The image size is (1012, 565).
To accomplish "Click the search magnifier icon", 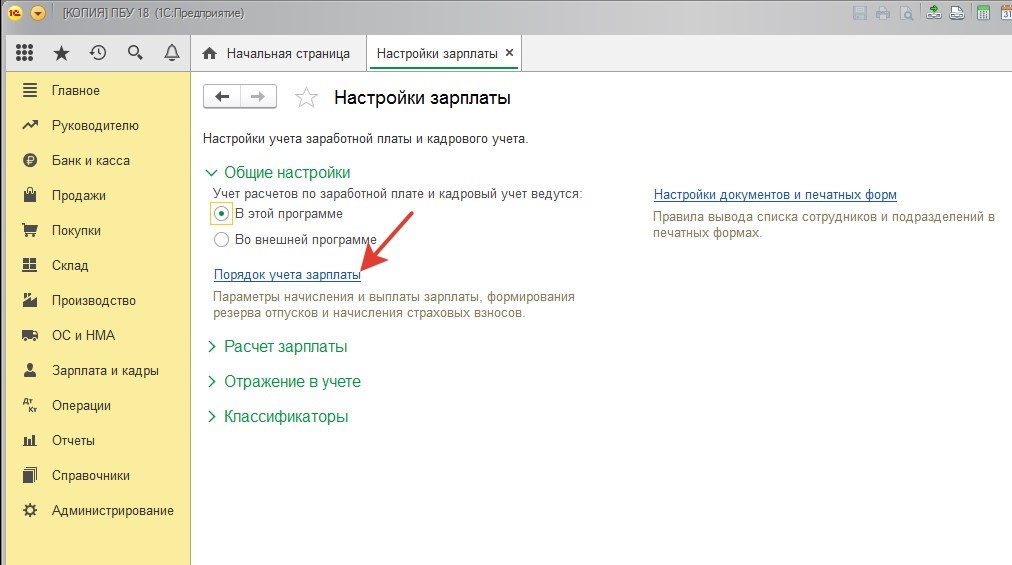I will click(134, 53).
